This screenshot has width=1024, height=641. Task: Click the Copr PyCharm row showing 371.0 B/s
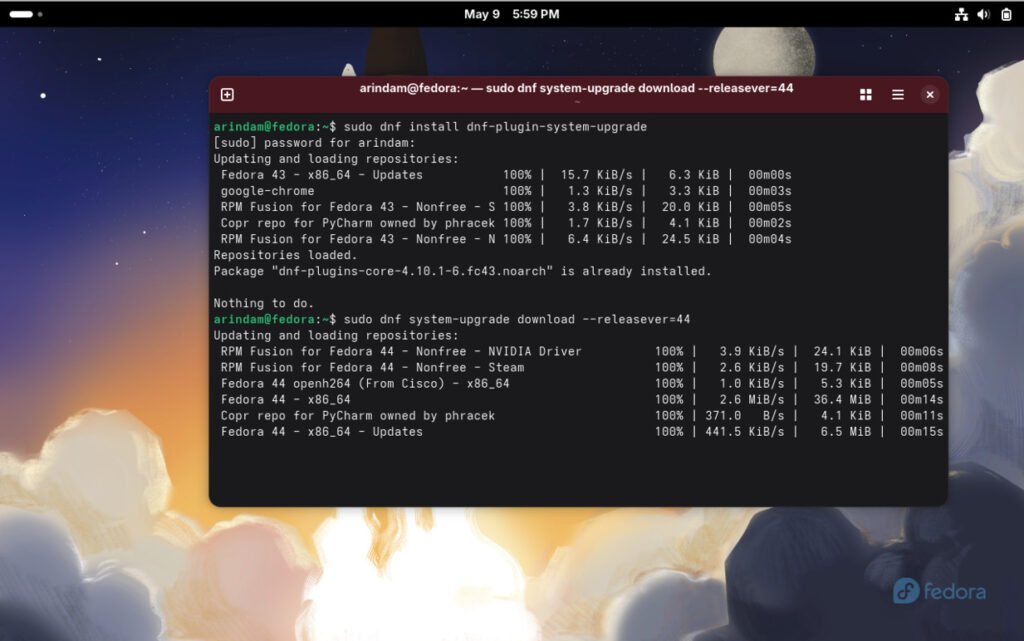pos(581,416)
